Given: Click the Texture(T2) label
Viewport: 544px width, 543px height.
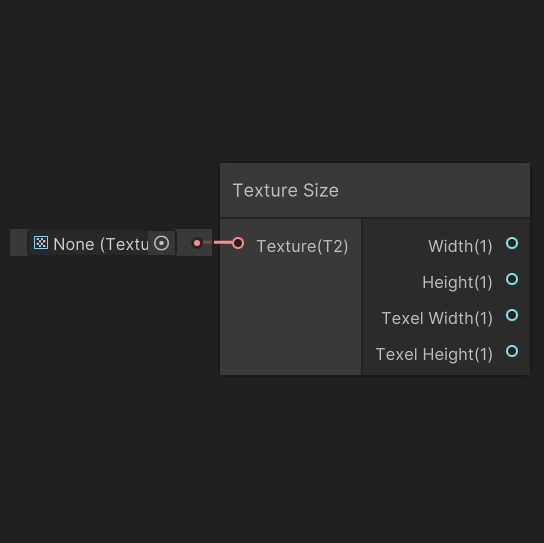Looking at the screenshot, I should (x=302, y=246).
